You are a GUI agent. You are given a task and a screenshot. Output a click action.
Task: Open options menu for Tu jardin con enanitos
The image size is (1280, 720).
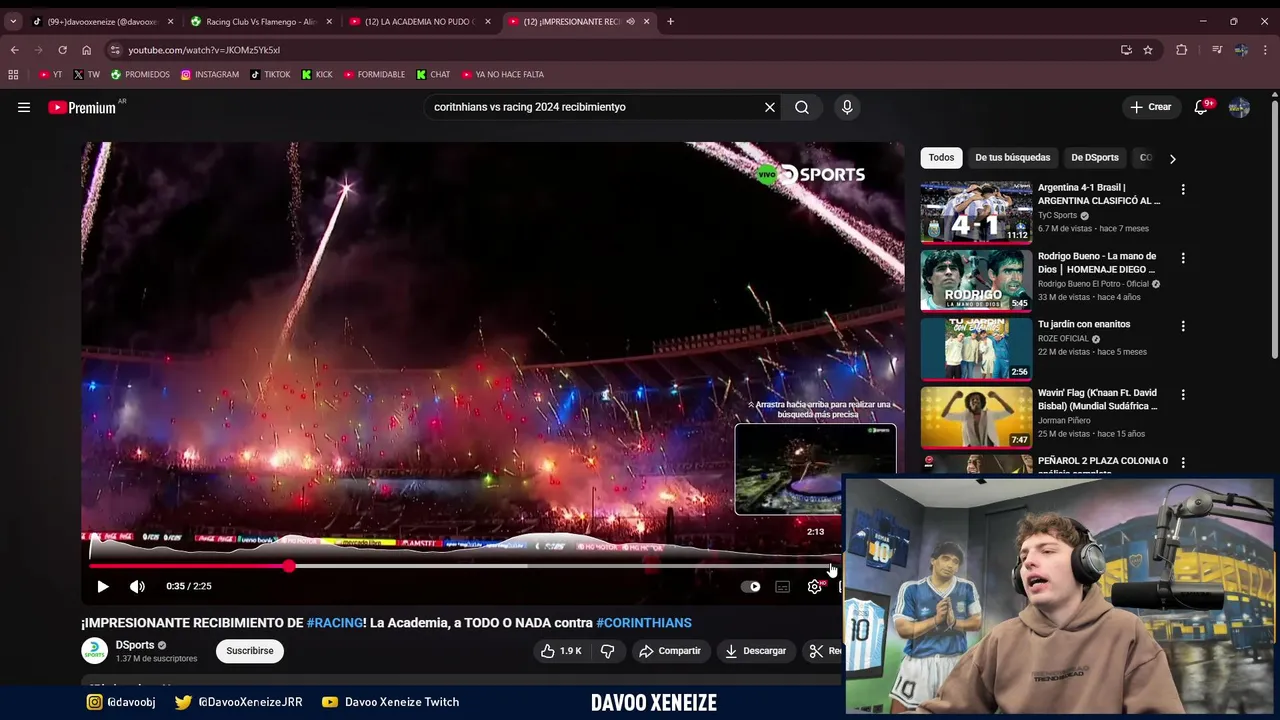pos(1183,326)
